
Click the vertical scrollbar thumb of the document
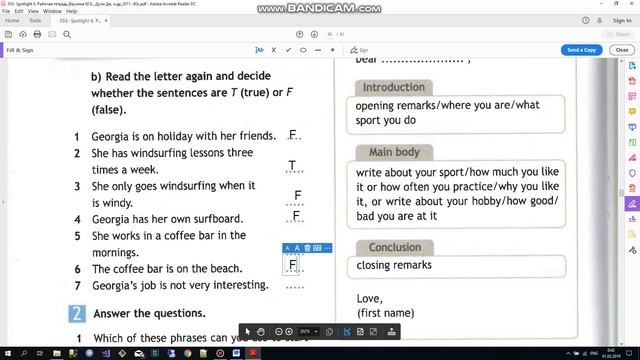tap(622, 193)
